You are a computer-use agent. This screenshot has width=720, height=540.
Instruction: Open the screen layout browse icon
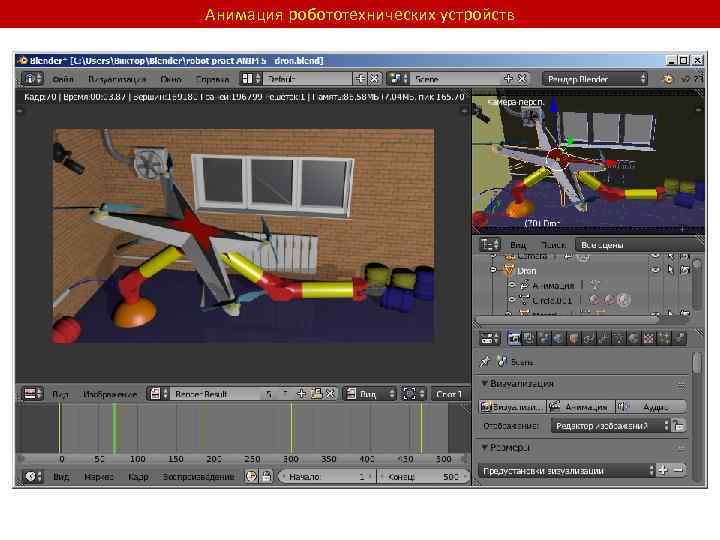coord(251,79)
